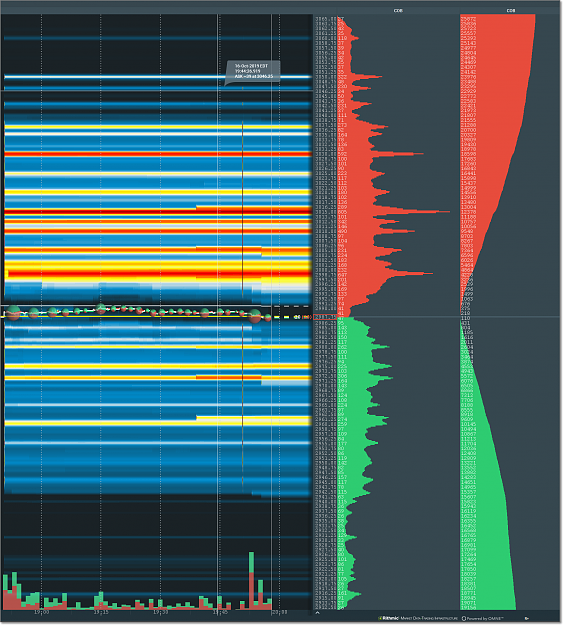Select the COB header over the order-size histogram
Image resolution: width=563 pixels, height=625 pixels.
(x=398, y=11)
